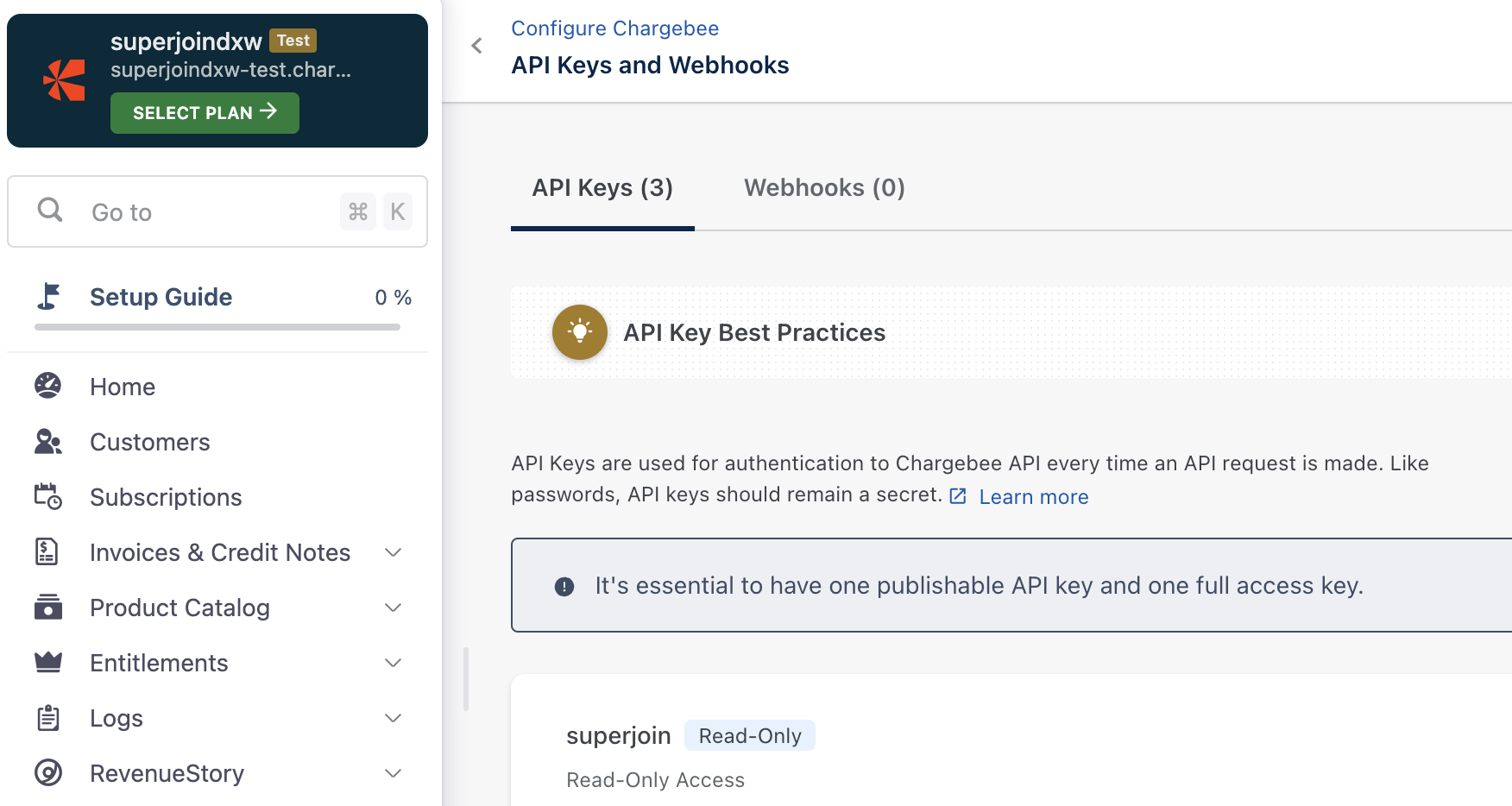This screenshot has height=806, width=1512.
Task: Click the RevenueStory target icon
Action: pos(48,772)
